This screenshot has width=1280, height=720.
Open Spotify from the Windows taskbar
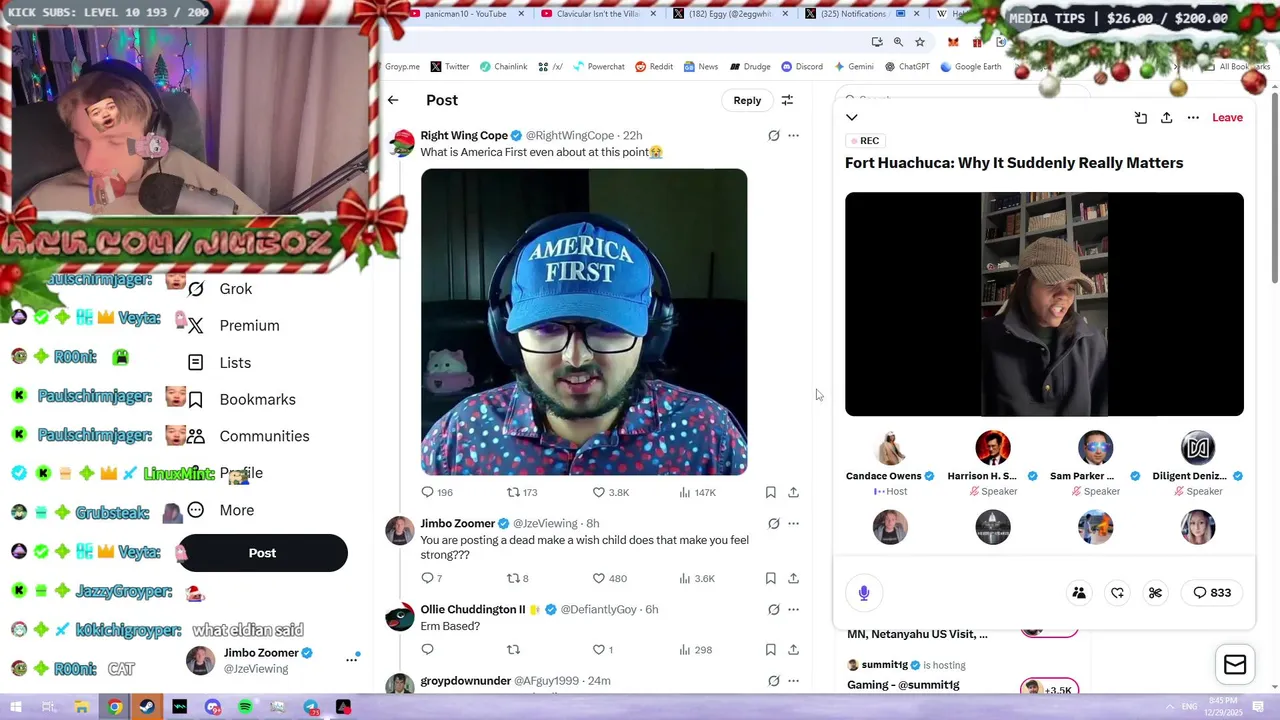click(245, 707)
